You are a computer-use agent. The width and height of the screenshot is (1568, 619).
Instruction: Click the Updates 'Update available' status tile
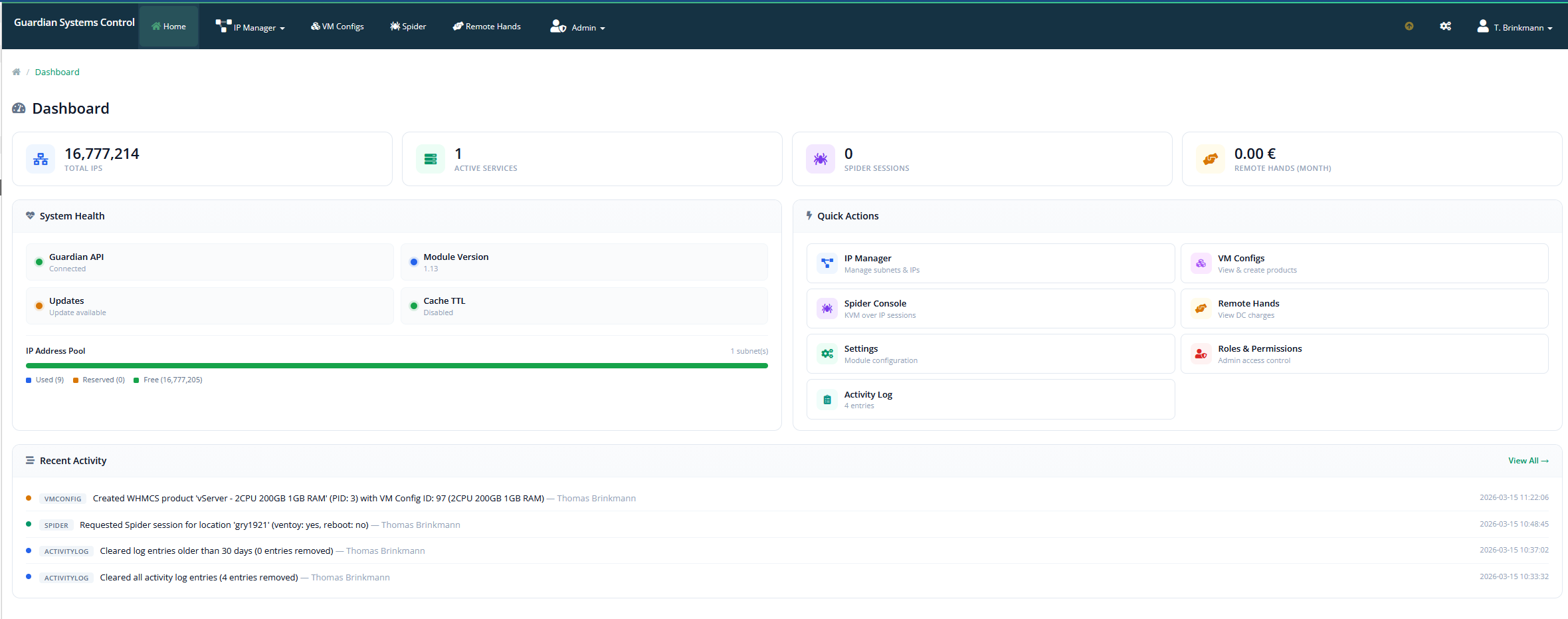tap(209, 306)
